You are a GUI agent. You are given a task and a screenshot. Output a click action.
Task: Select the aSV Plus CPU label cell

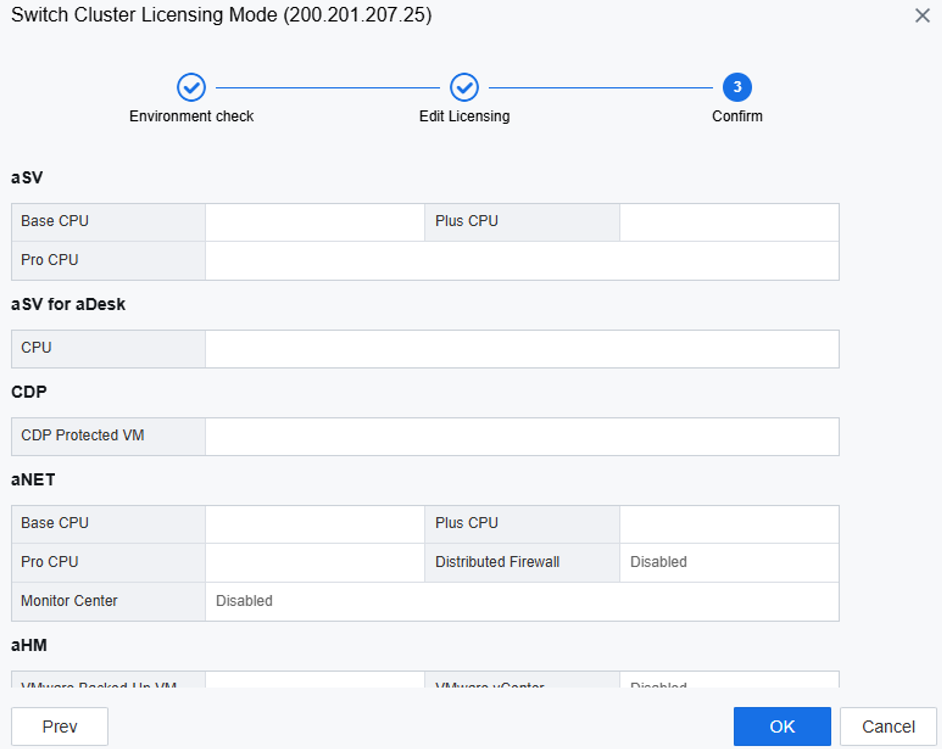(x=522, y=222)
